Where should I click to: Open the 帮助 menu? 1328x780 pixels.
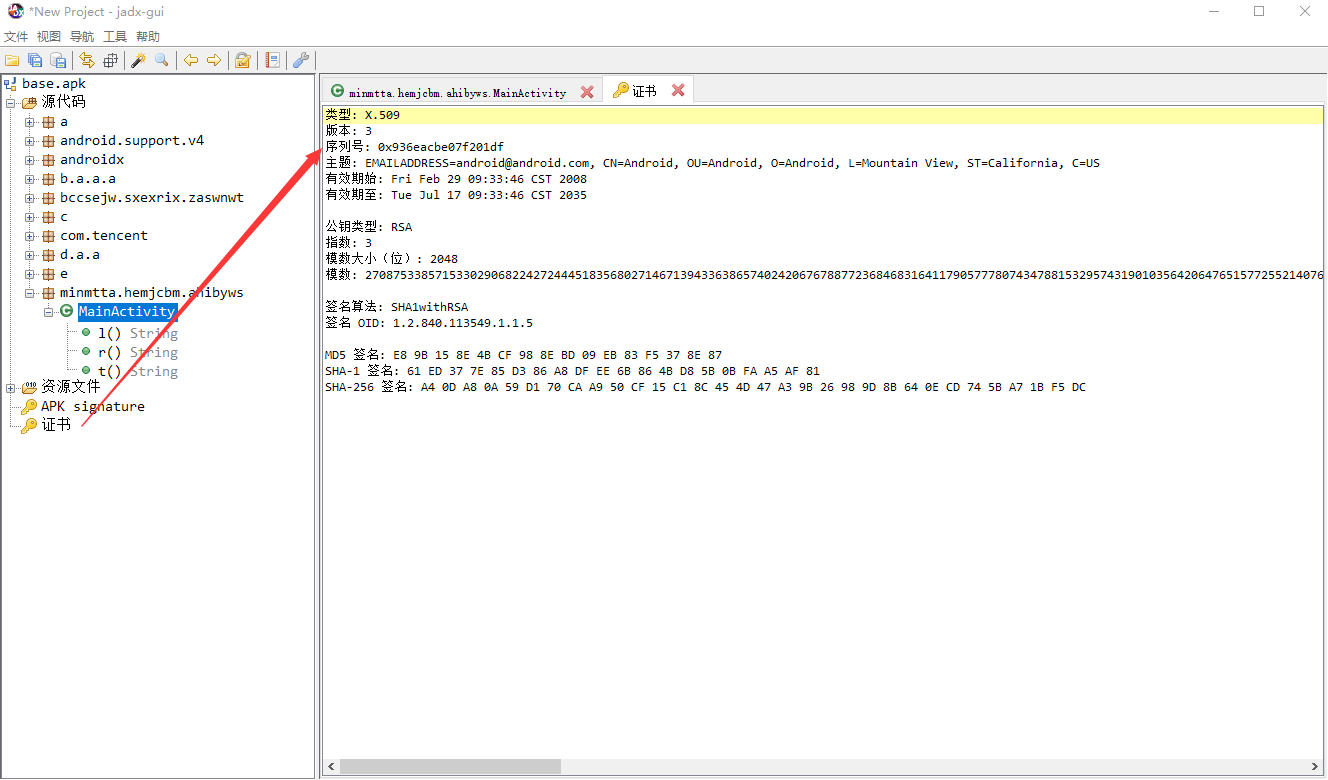148,36
